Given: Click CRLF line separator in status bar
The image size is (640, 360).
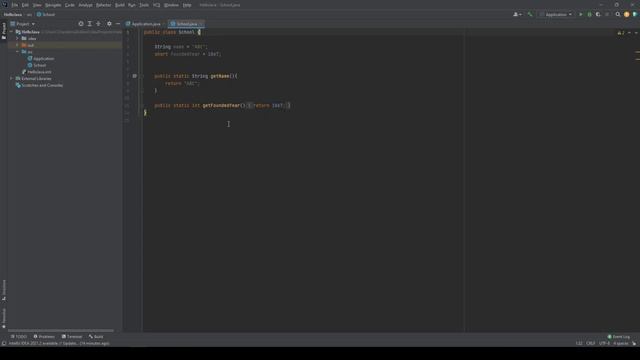Looking at the screenshot, I should tap(591, 344).
